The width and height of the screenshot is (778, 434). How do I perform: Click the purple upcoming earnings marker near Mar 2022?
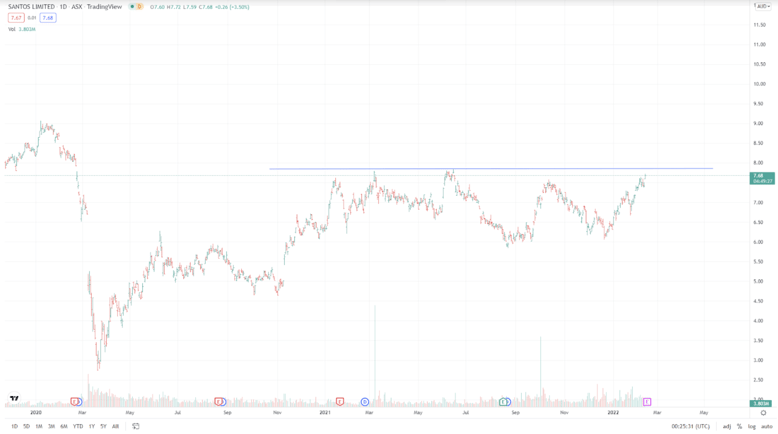coord(647,402)
